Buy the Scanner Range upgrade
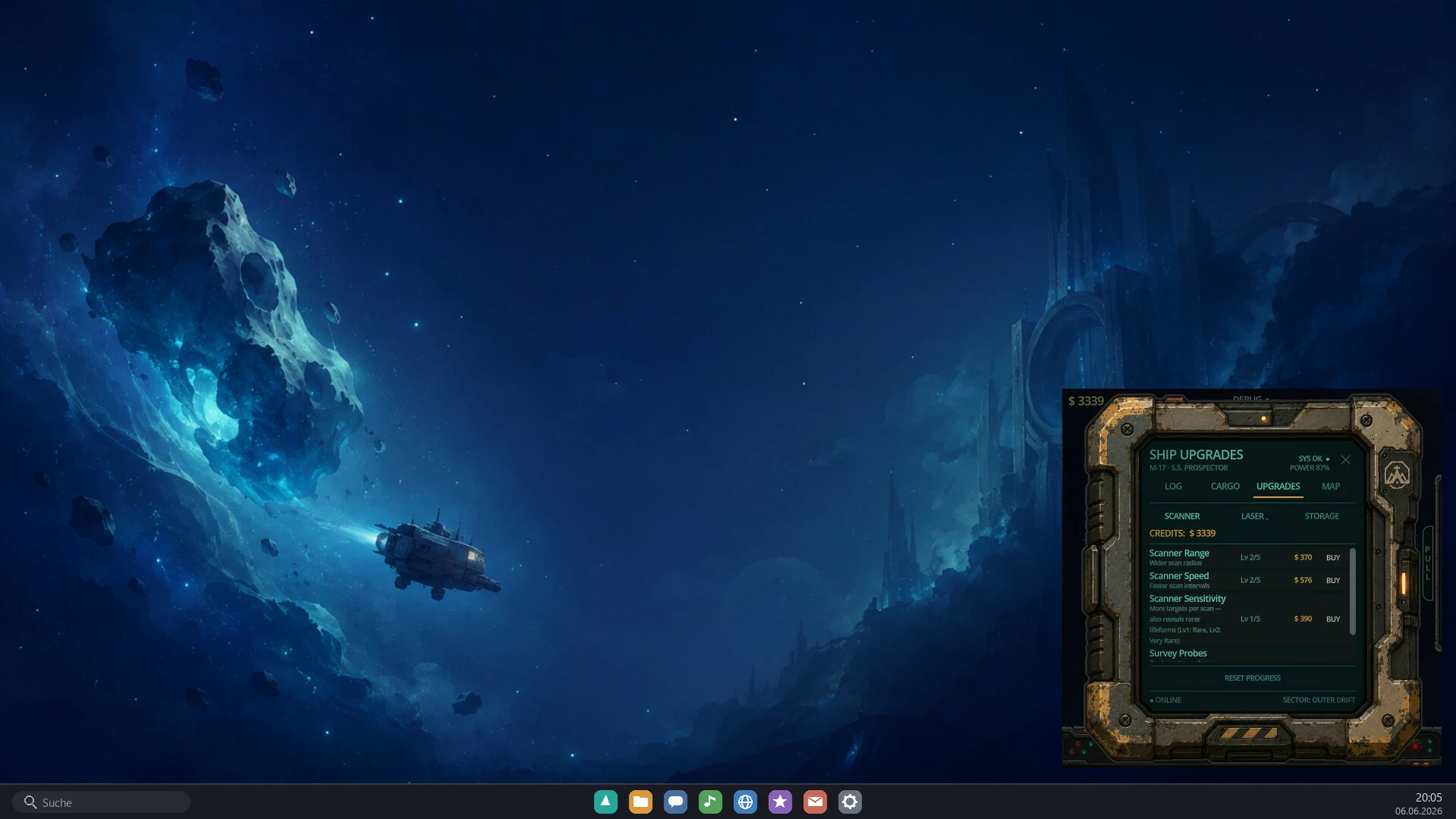The height and width of the screenshot is (819, 1456). tap(1332, 557)
